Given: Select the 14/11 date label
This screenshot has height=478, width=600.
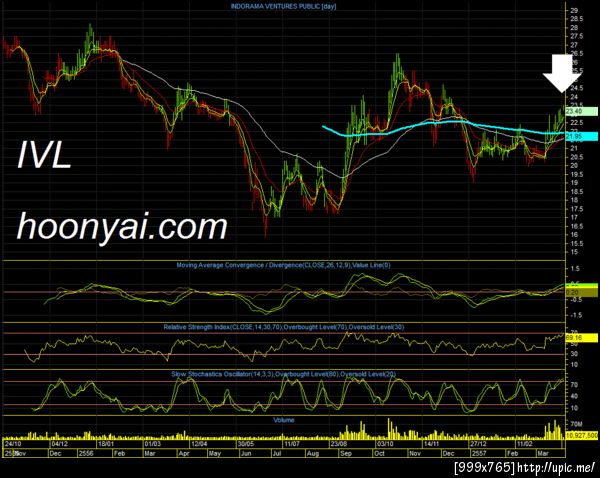Looking at the screenshot, I should click(431, 444).
